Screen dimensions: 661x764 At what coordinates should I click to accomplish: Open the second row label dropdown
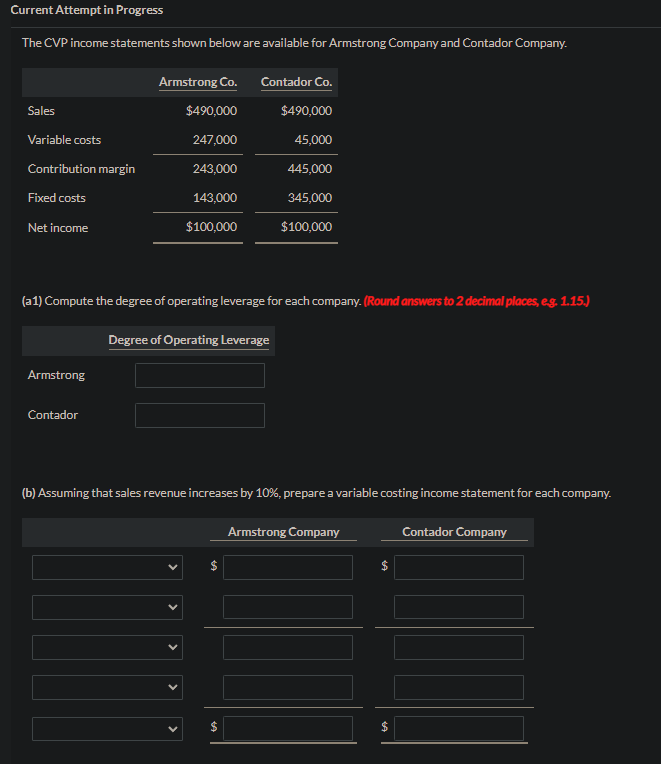pos(107,607)
